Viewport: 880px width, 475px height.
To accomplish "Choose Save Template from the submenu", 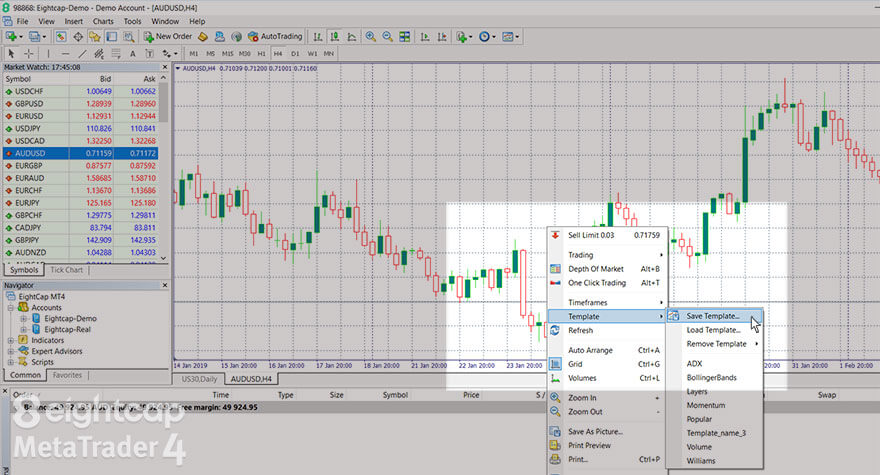I will pos(714,316).
